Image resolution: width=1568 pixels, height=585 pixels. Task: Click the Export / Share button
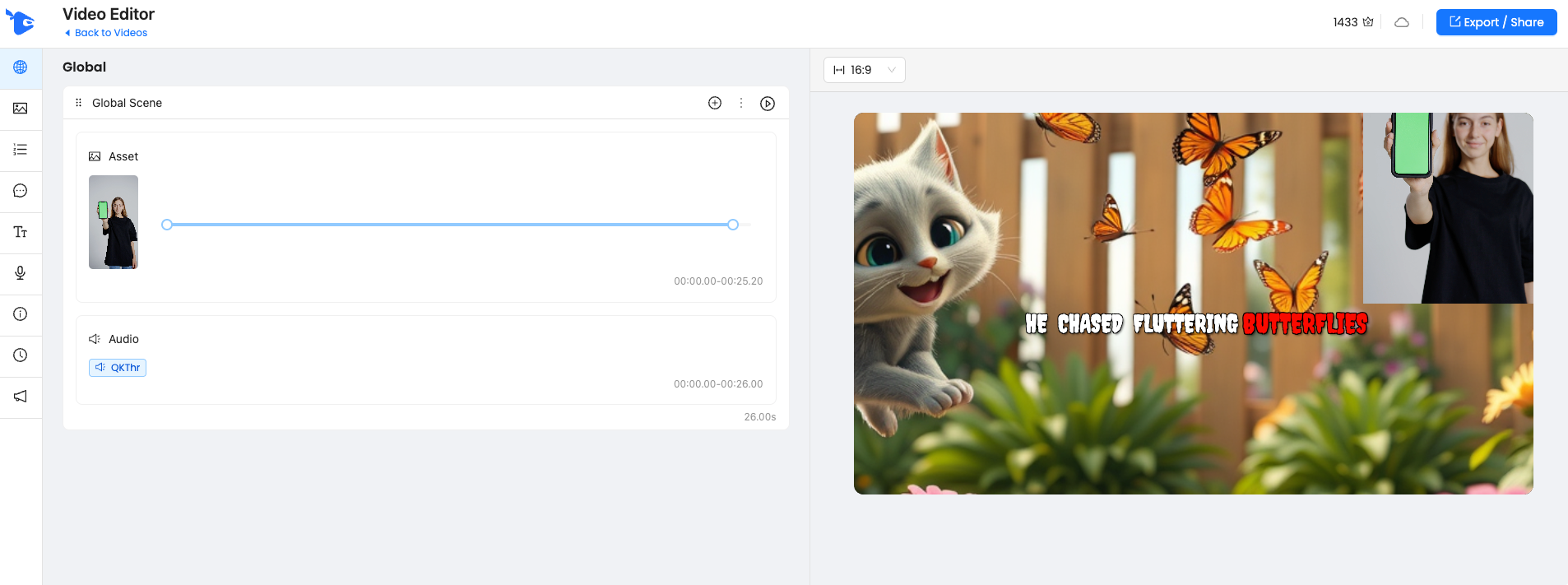pos(1496,22)
